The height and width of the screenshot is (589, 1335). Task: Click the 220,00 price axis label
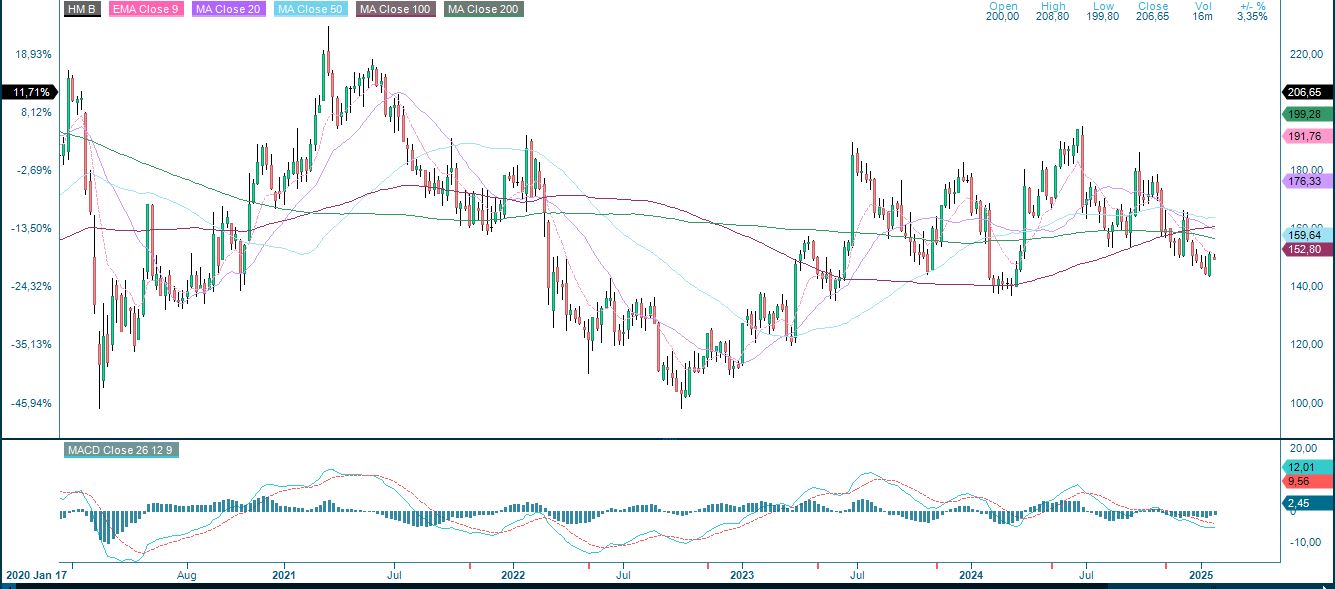point(1305,54)
